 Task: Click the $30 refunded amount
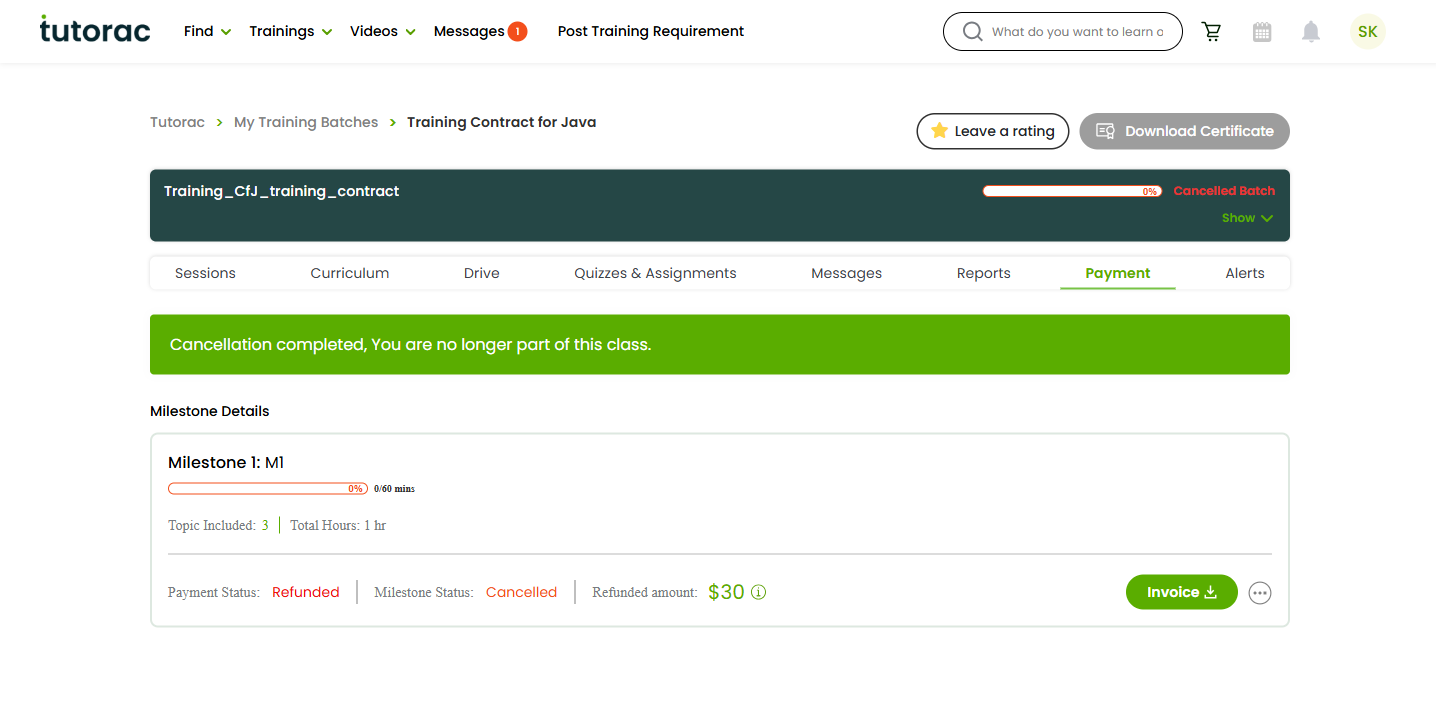tap(726, 592)
